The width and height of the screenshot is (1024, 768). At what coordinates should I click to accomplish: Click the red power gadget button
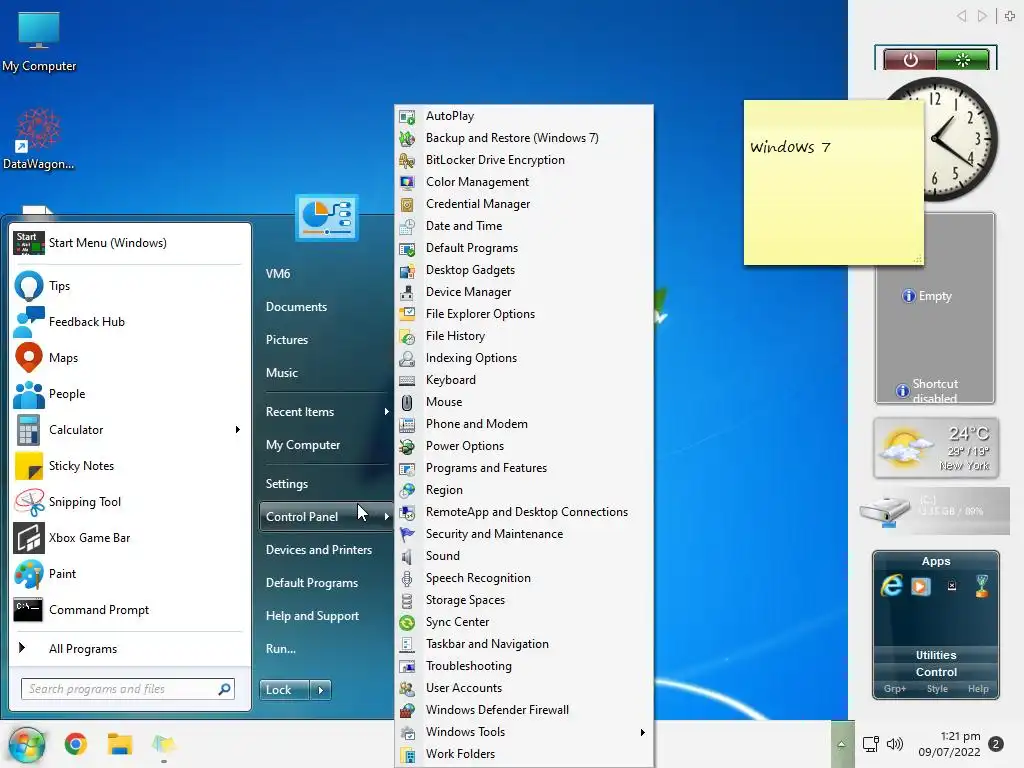point(910,60)
